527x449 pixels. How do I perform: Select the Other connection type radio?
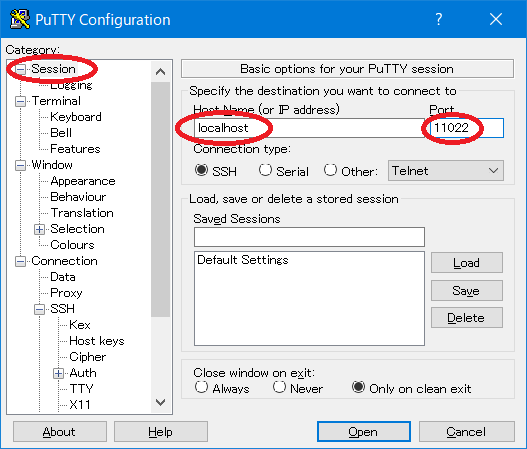(330, 170)
